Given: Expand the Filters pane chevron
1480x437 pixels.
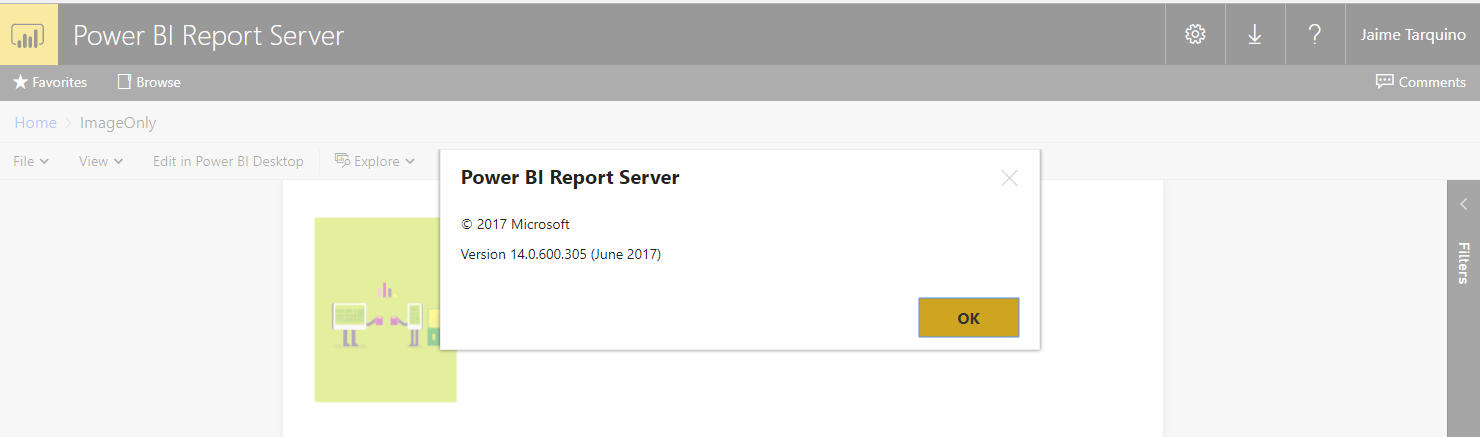Looking at the screenshot, I should 1463,204.
